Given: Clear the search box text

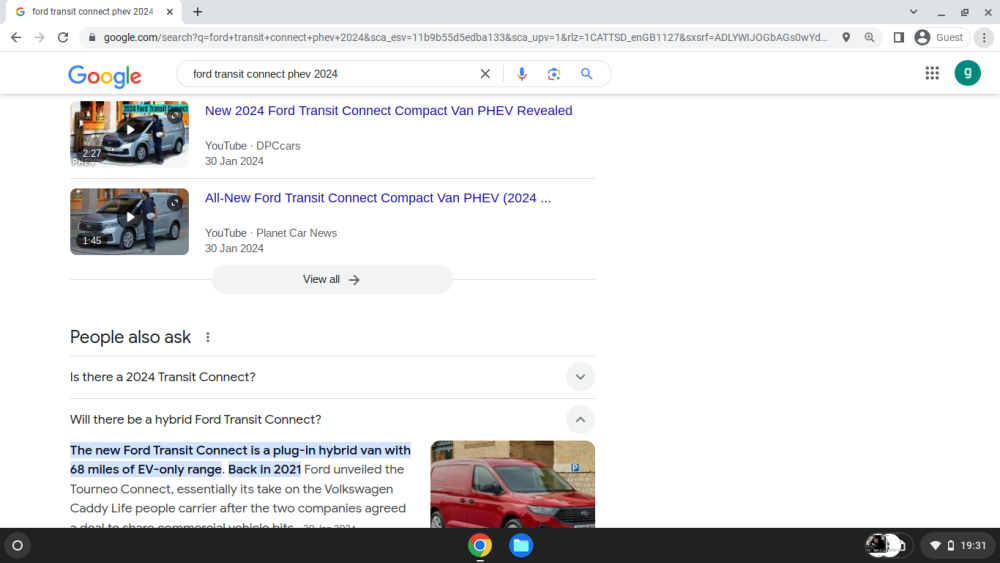Looking at the screenshot, I should tap(485, 74).
